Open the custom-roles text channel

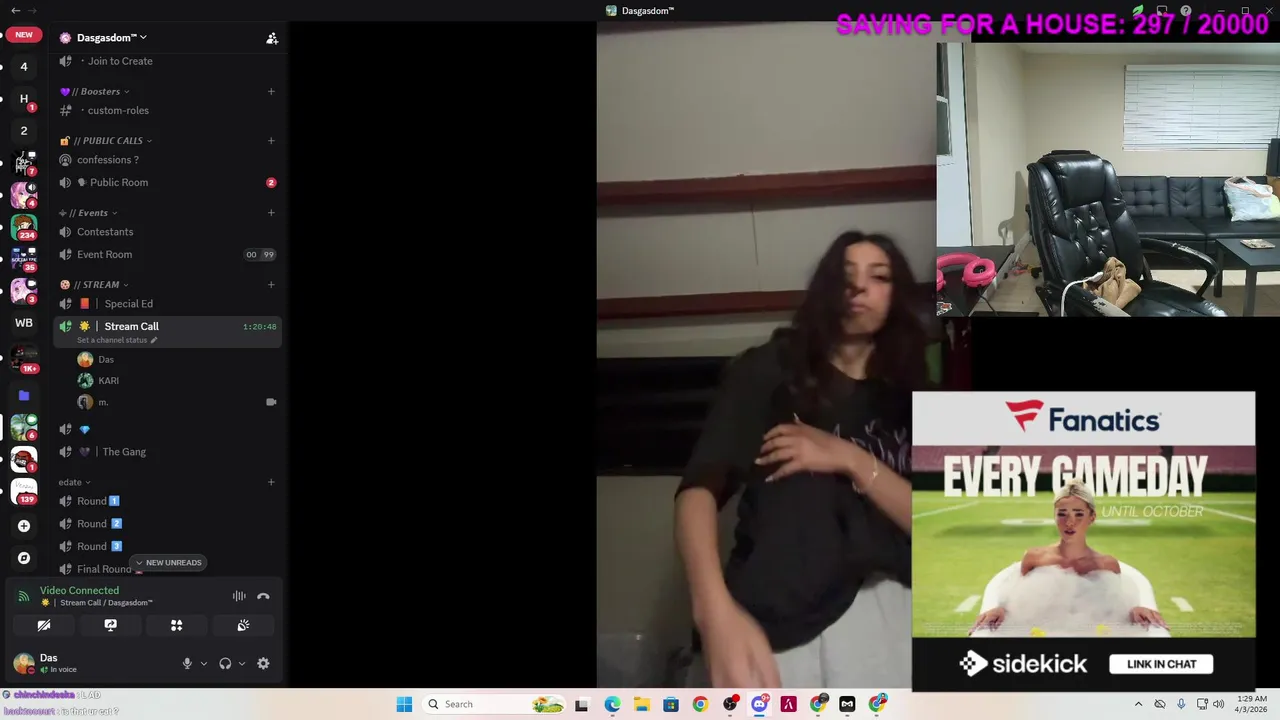pyautogui.click(x=118, y=110)
